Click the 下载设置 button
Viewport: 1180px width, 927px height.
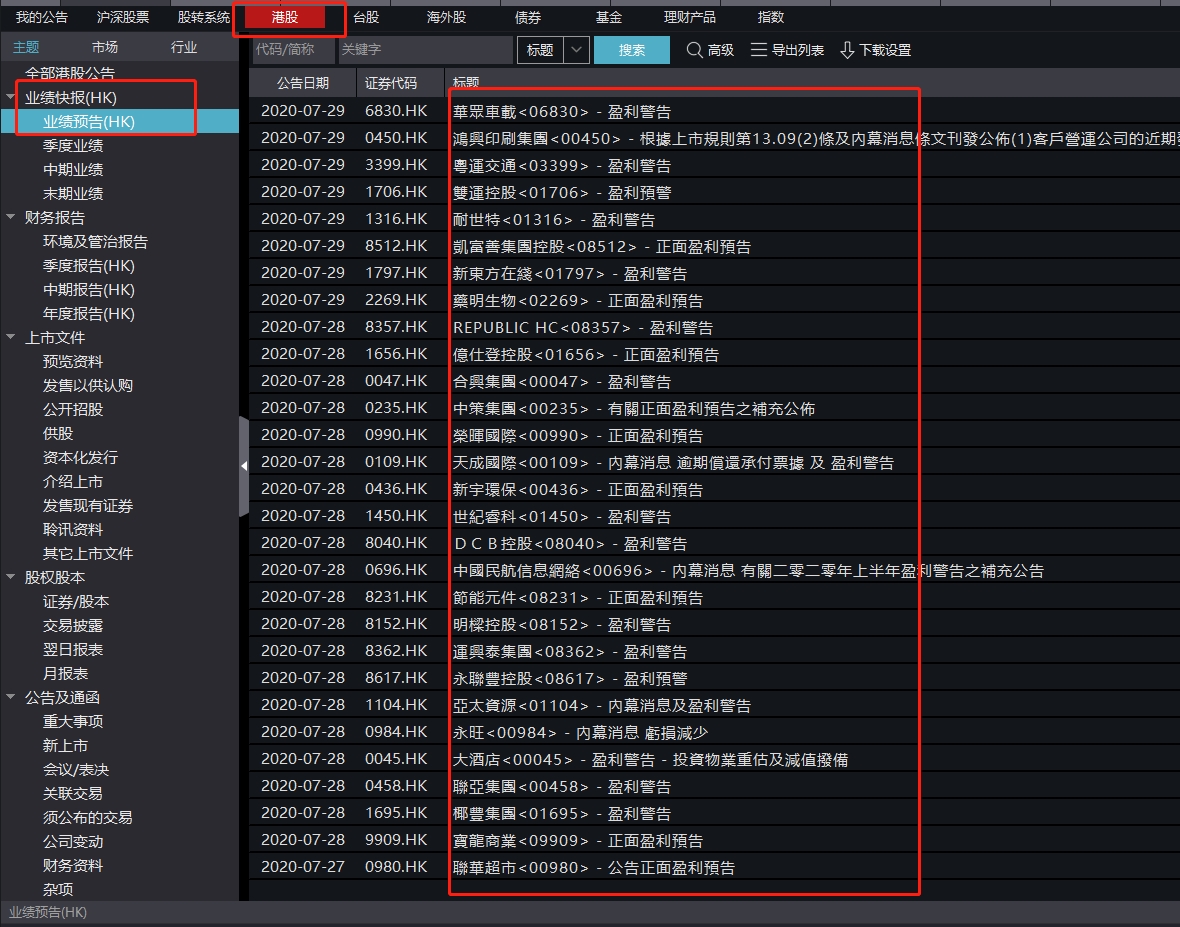[x=875, y=50]
